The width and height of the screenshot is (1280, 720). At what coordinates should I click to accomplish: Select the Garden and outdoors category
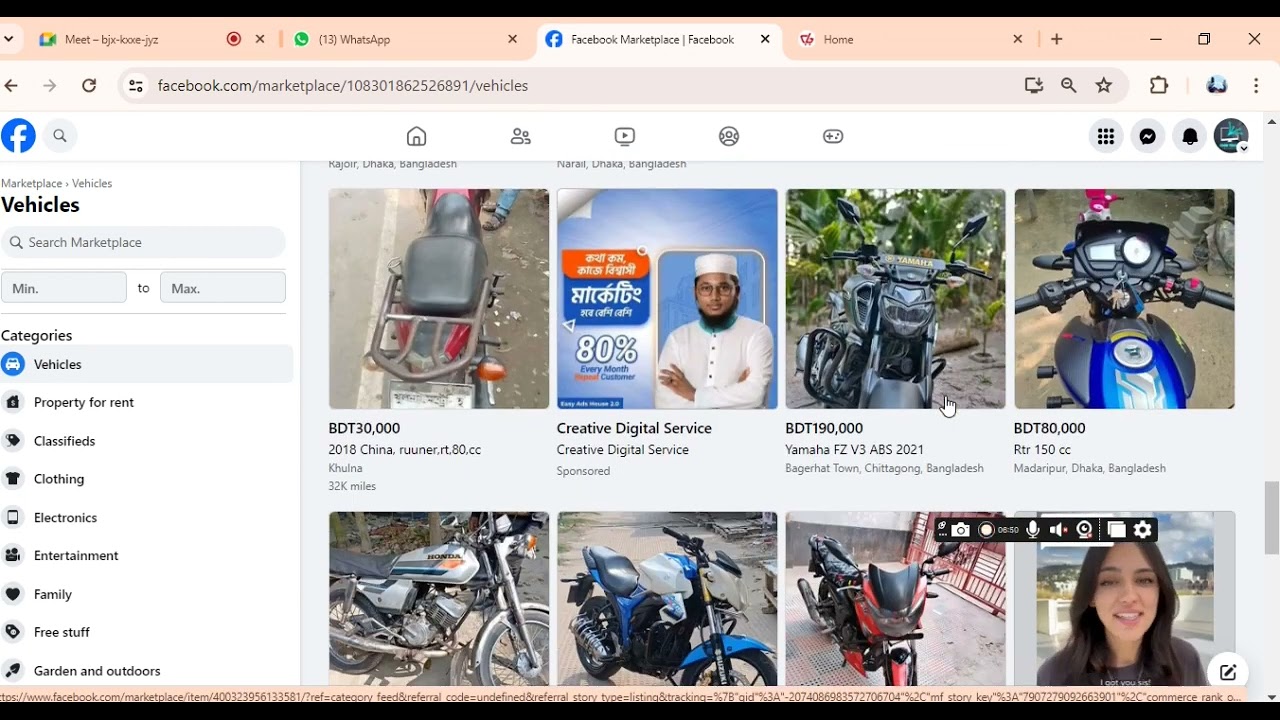147,671
